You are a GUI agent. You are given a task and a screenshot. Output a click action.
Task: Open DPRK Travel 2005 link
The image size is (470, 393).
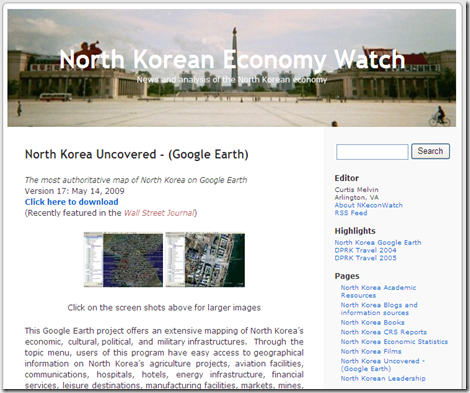tap(366, 258)
